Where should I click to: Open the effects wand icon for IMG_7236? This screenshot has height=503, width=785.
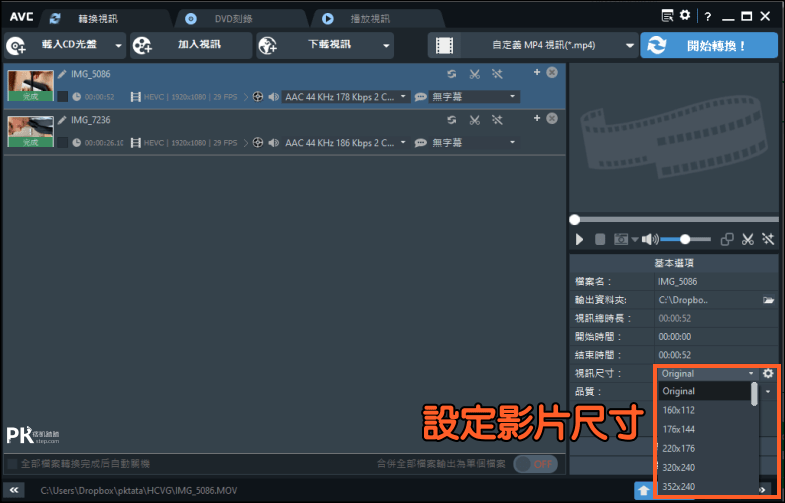tap(497, 120)
